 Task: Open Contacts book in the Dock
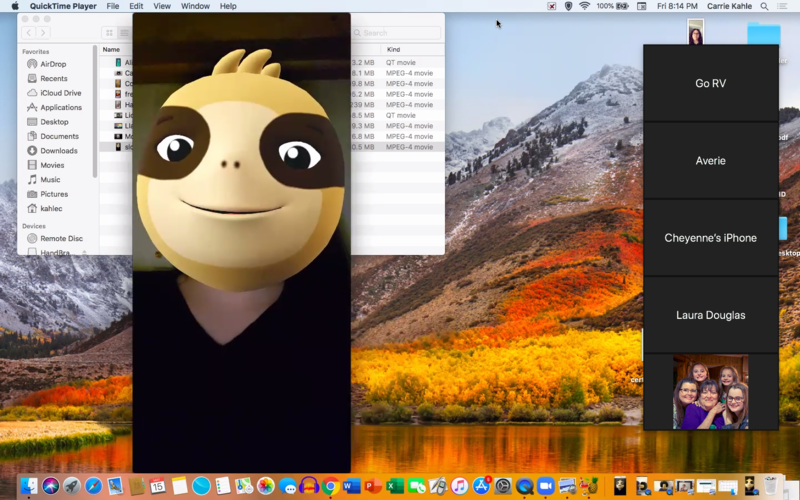(136, 486)
